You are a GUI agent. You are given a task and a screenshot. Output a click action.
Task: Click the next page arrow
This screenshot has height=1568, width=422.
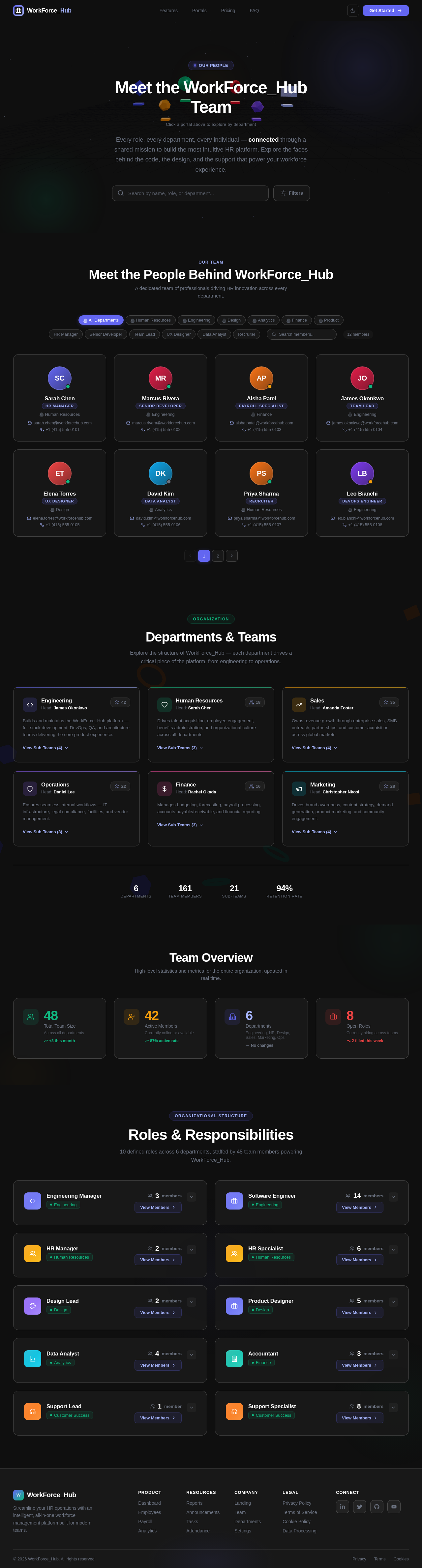click(x=232, y=556)
